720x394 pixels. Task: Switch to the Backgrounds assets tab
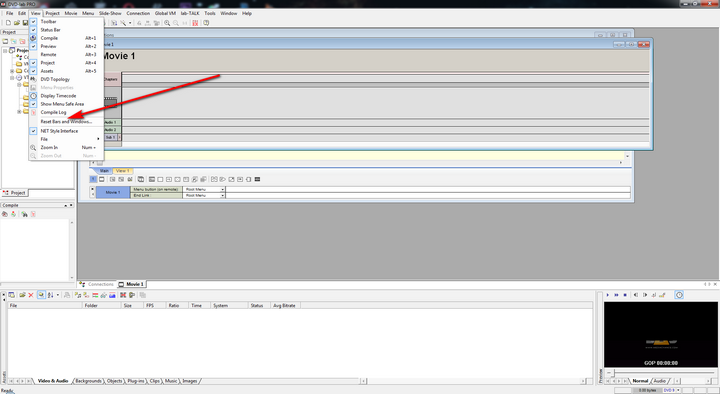pos(88,381)
